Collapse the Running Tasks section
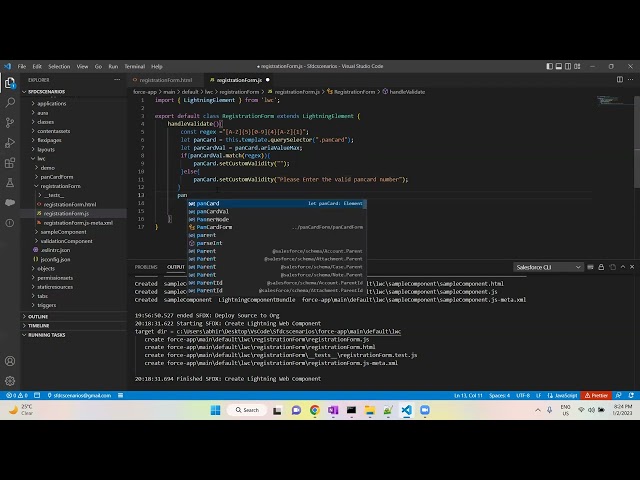 tap(47, 335)
